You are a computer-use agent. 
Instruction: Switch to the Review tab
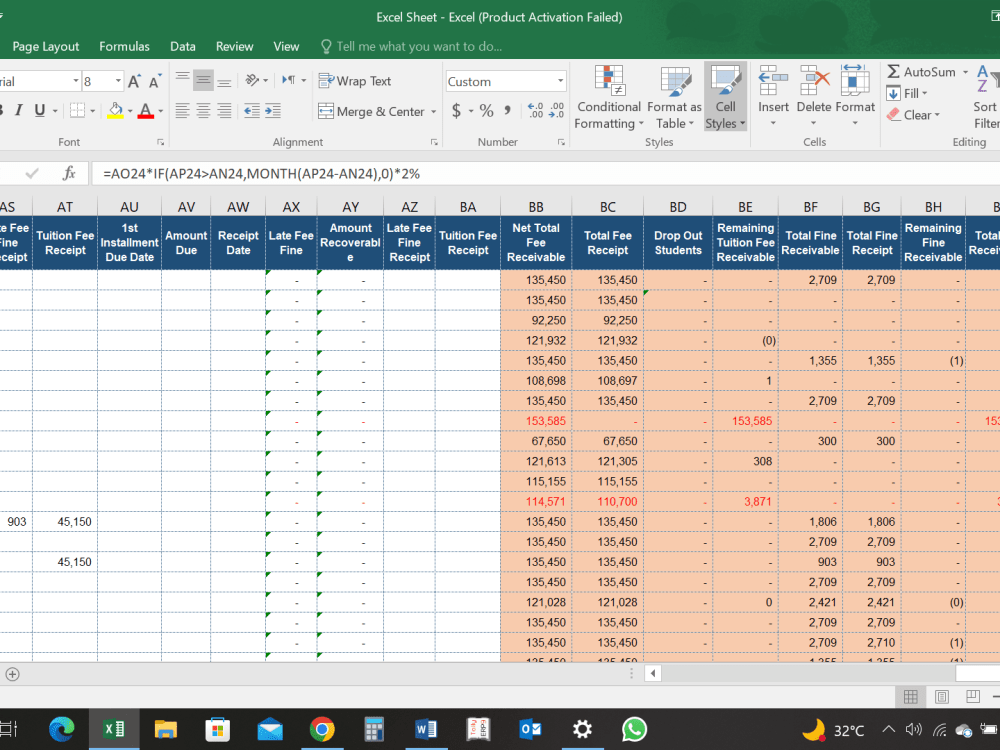click(234, 46)
